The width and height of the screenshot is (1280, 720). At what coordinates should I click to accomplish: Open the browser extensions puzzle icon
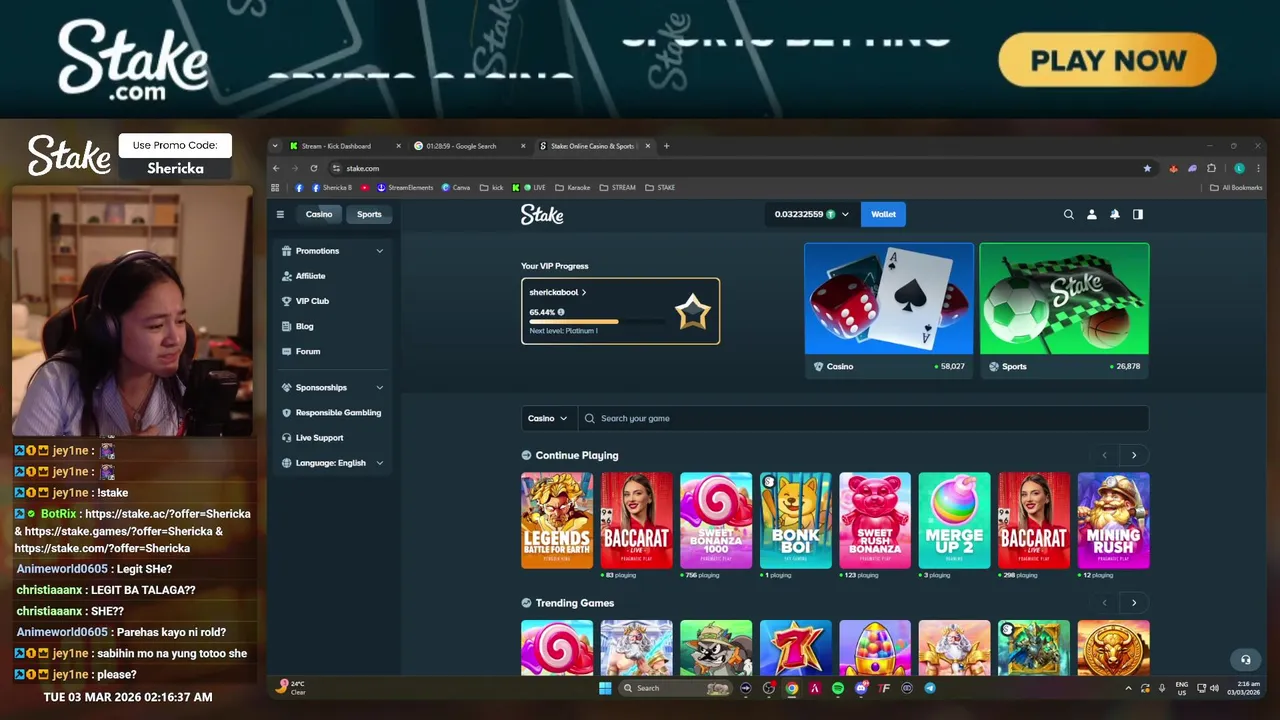pos(1211,168)
